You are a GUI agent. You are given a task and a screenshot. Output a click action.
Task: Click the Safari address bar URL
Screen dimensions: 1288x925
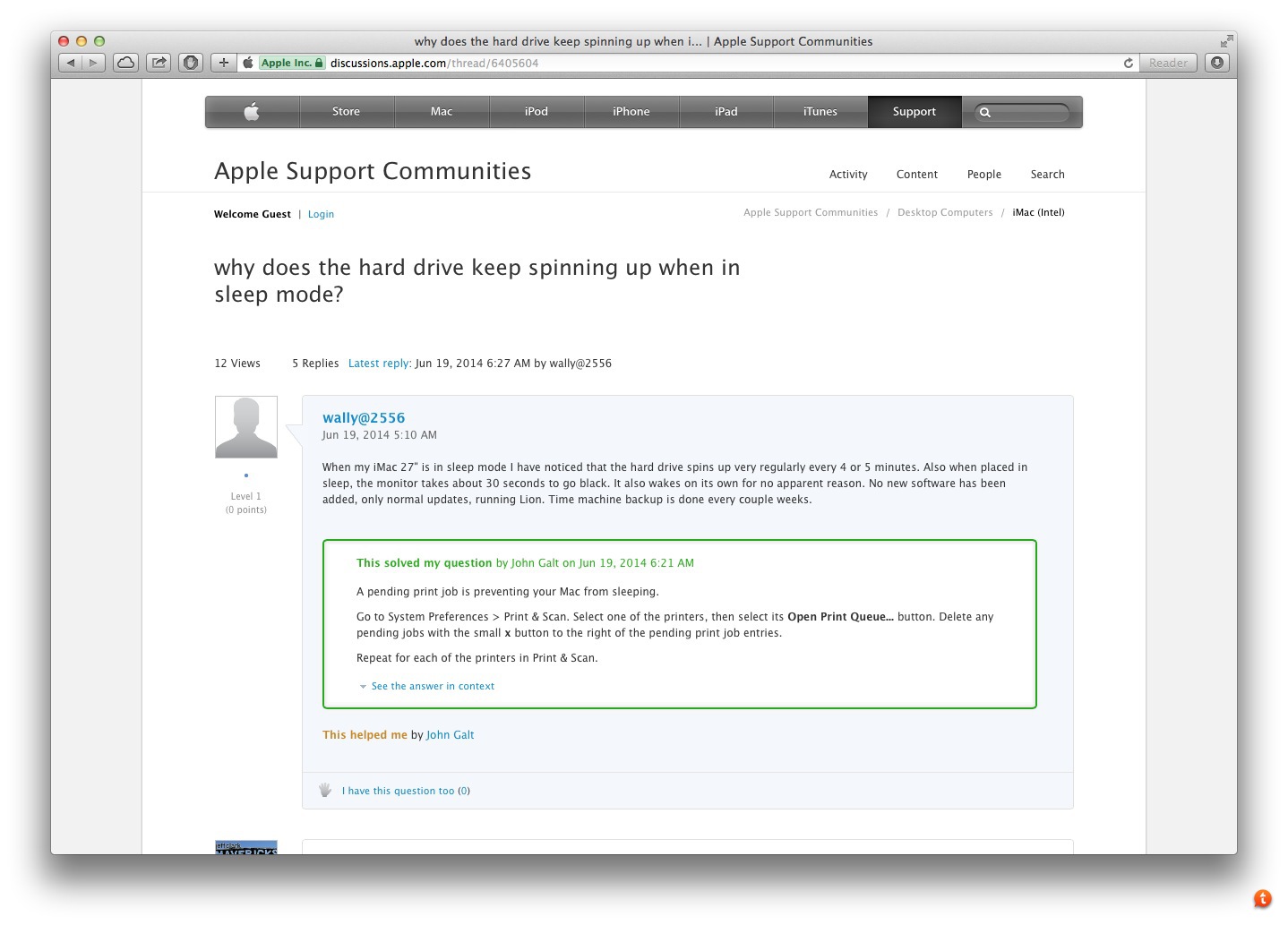pyautogui.click(x=434, y=63)
